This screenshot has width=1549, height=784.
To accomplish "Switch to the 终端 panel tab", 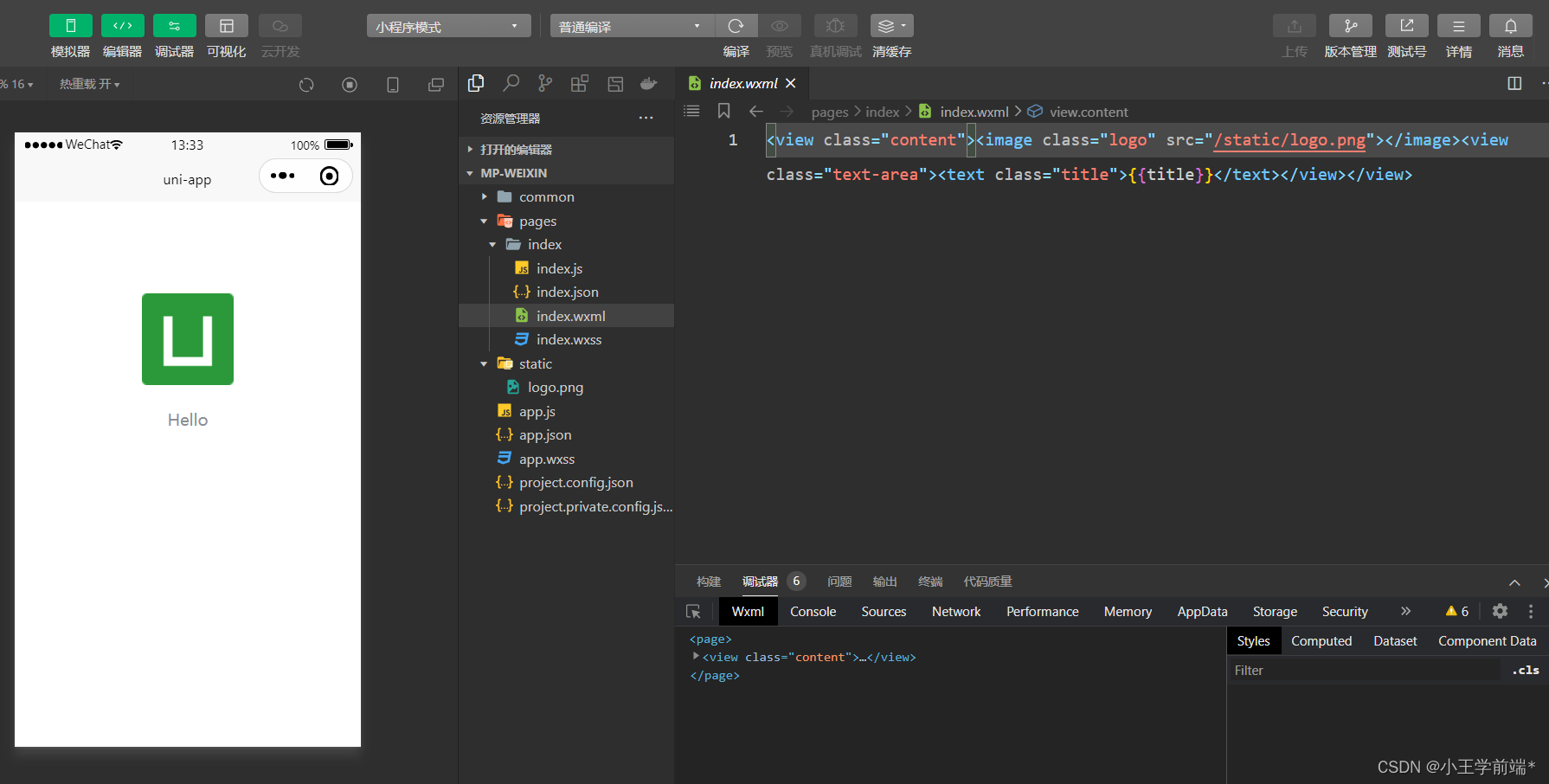I will coord(930,582).
